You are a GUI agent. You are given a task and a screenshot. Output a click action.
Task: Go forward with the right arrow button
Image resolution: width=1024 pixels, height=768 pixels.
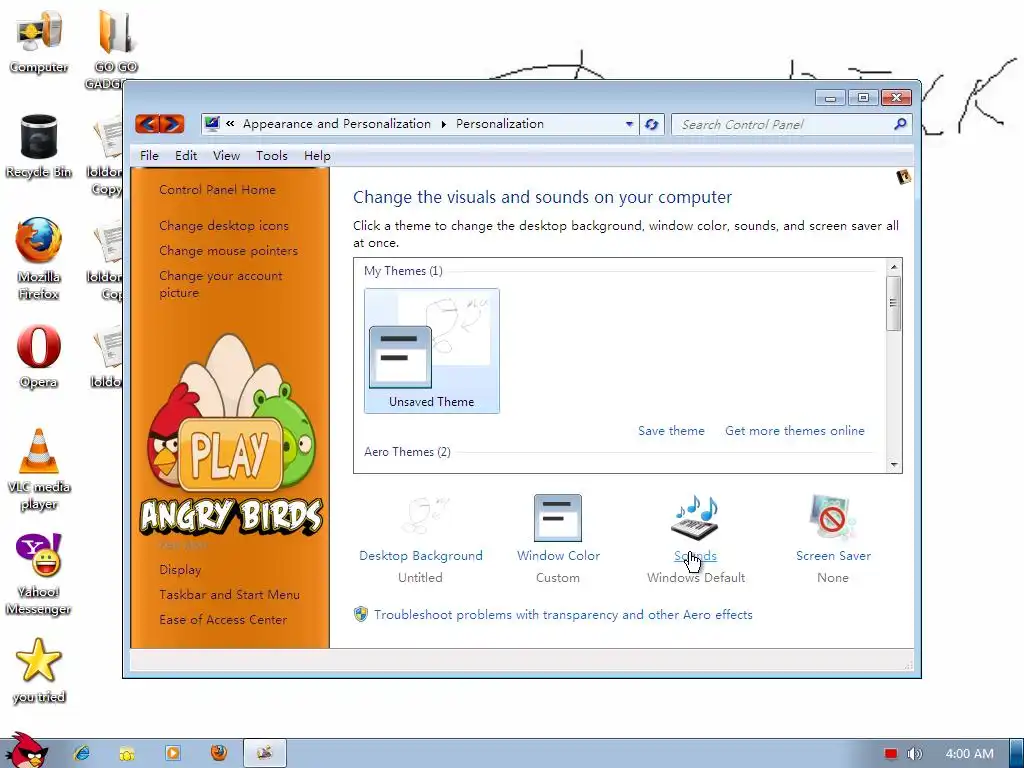172,123
